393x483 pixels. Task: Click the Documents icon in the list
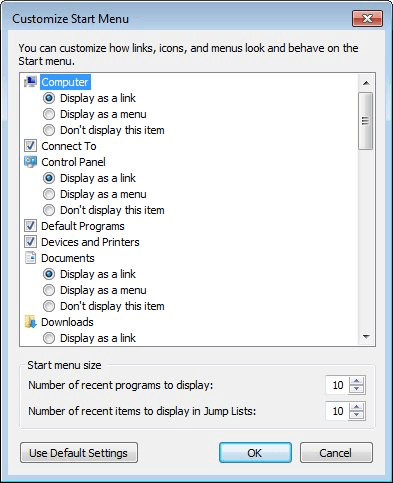pos(30,258)
